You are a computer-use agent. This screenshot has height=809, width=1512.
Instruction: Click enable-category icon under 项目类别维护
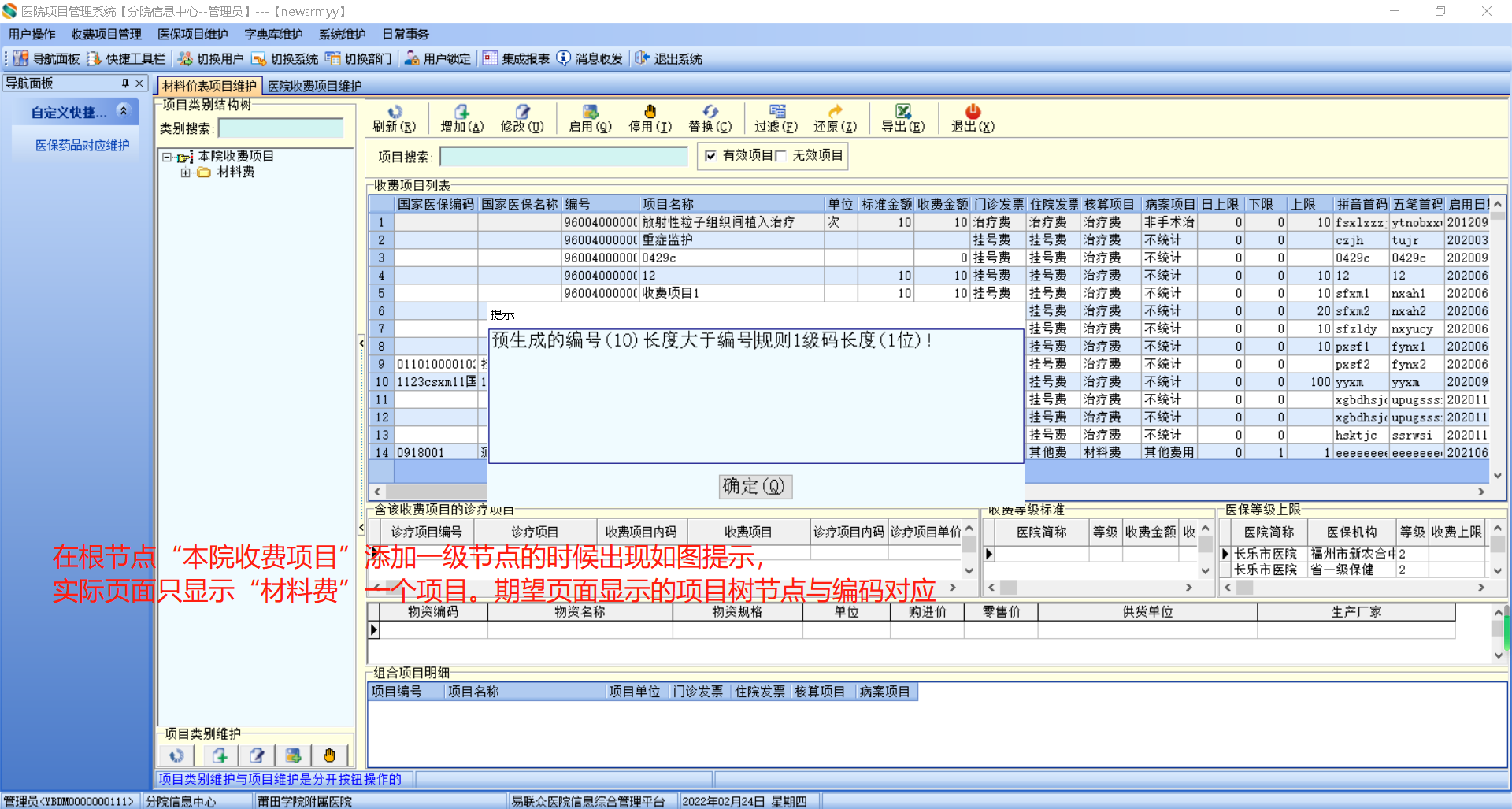tap(293, 755)
